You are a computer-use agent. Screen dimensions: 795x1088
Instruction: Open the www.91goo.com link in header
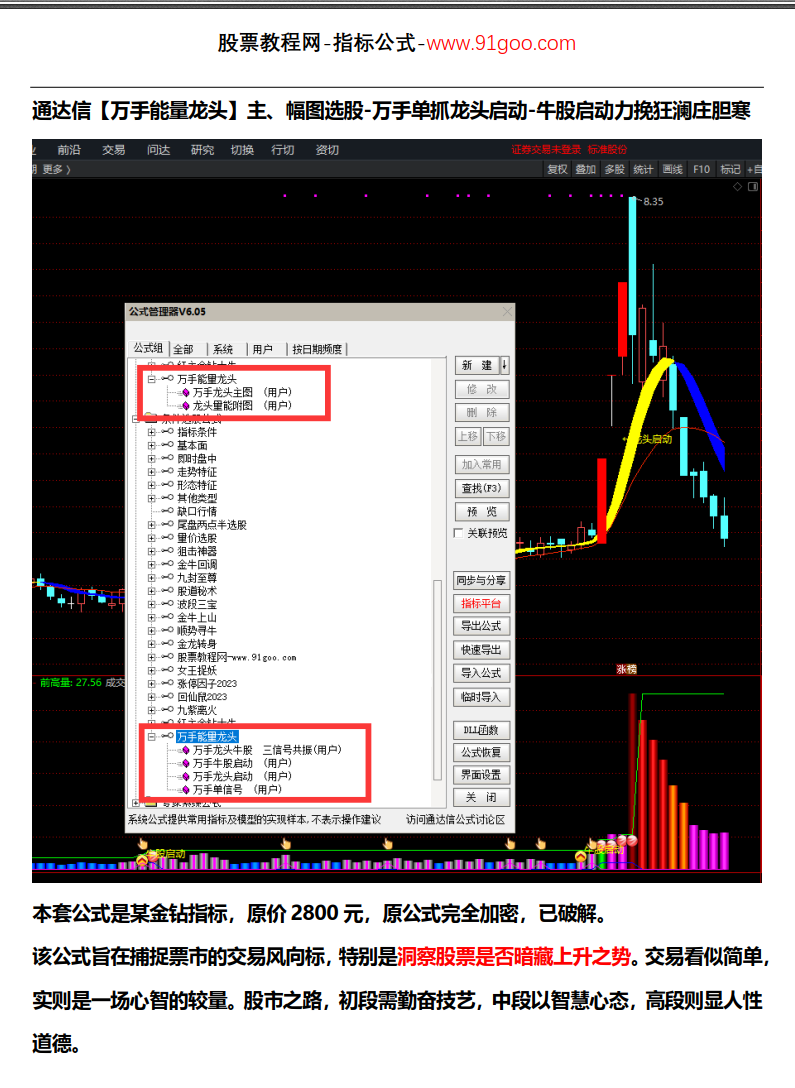(x=501, y=43)
